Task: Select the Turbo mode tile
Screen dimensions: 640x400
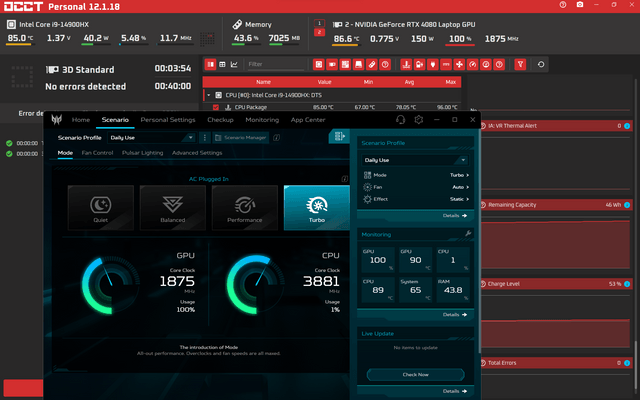Action: point(317,208)
